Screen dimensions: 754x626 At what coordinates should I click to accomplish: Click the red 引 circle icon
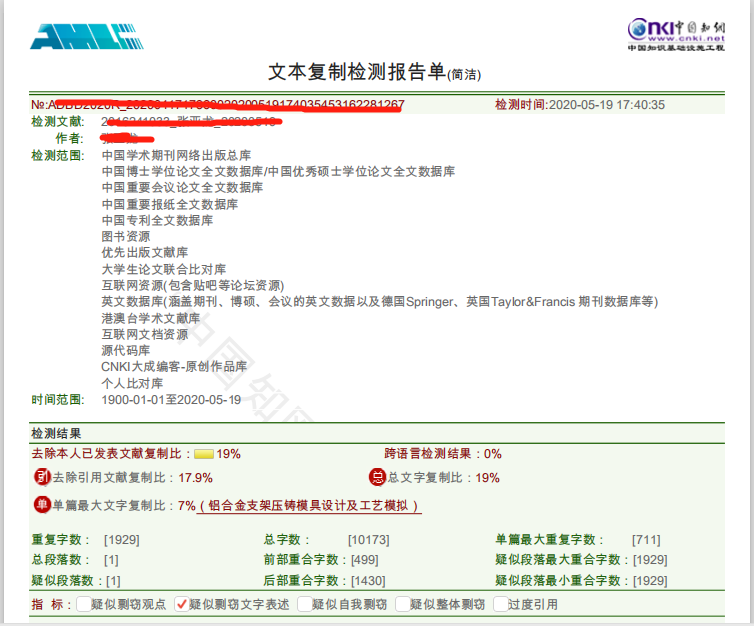tap(42, 477)
